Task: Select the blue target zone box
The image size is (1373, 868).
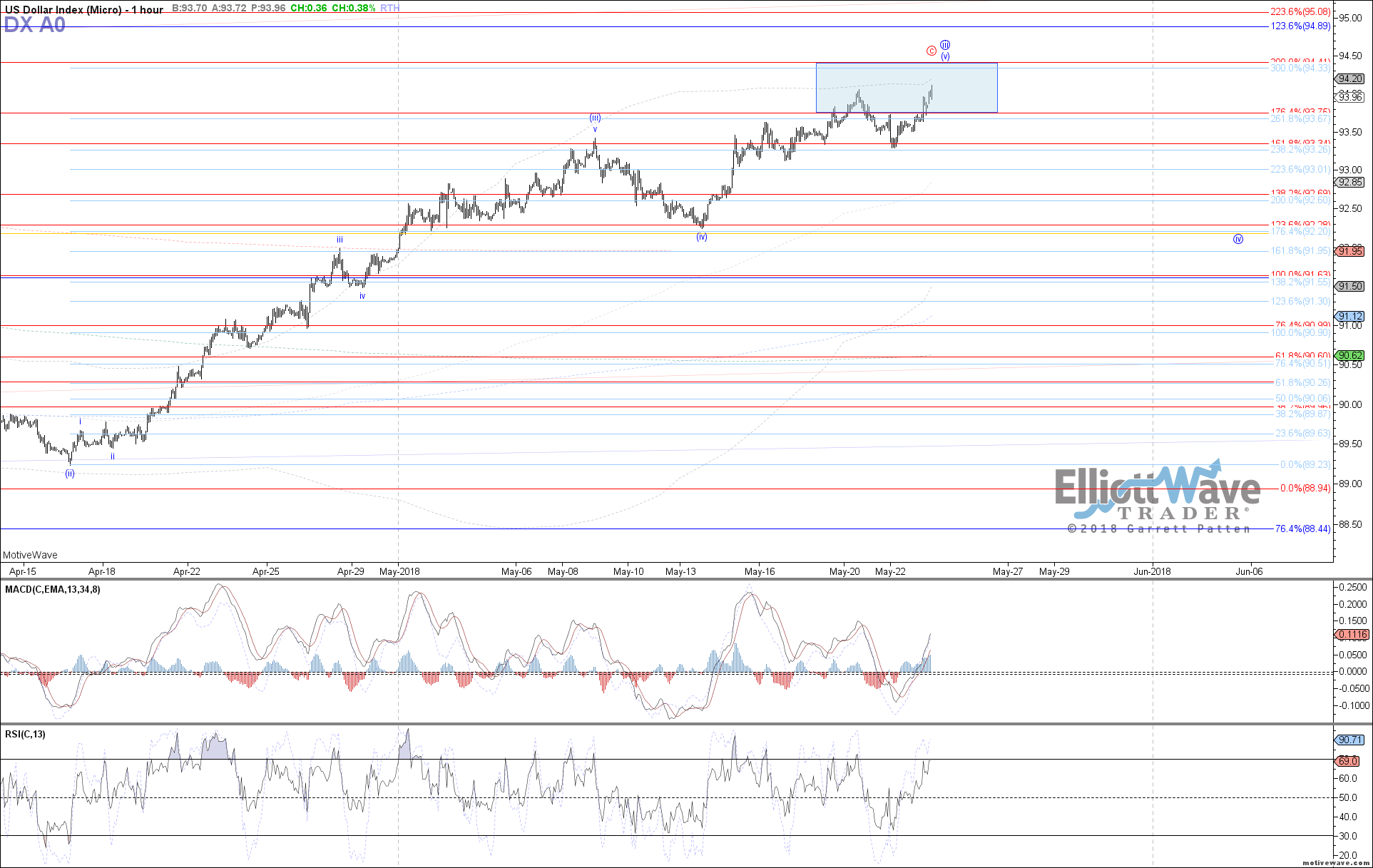Action: 907,88
